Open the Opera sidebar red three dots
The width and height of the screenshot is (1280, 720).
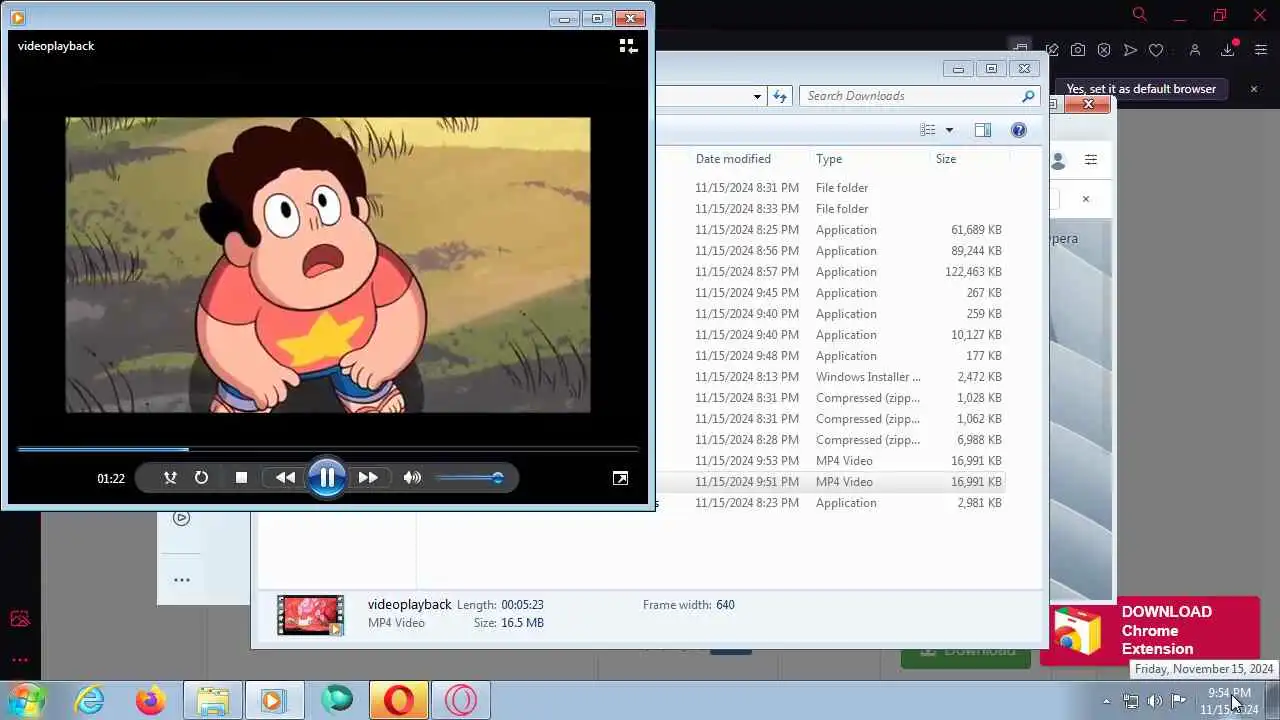click(x=20, y=660)
